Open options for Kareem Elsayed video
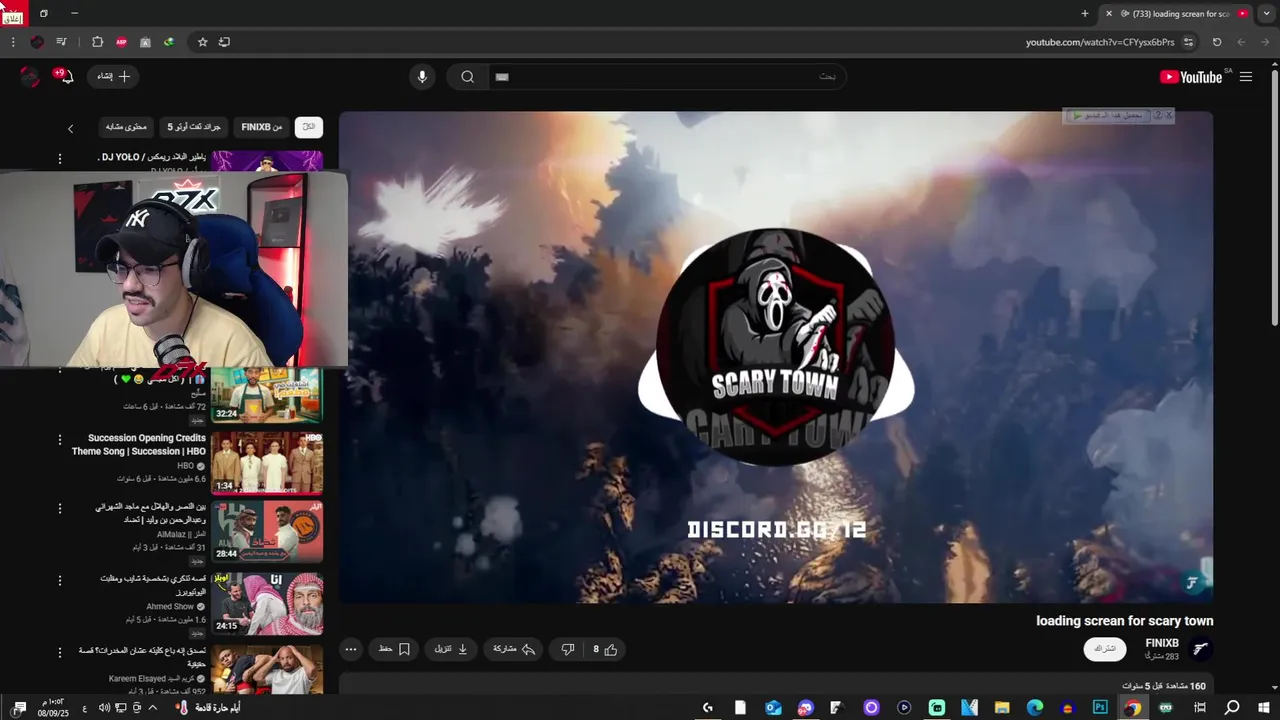The image size is (1280, 720). pos(59,652)
